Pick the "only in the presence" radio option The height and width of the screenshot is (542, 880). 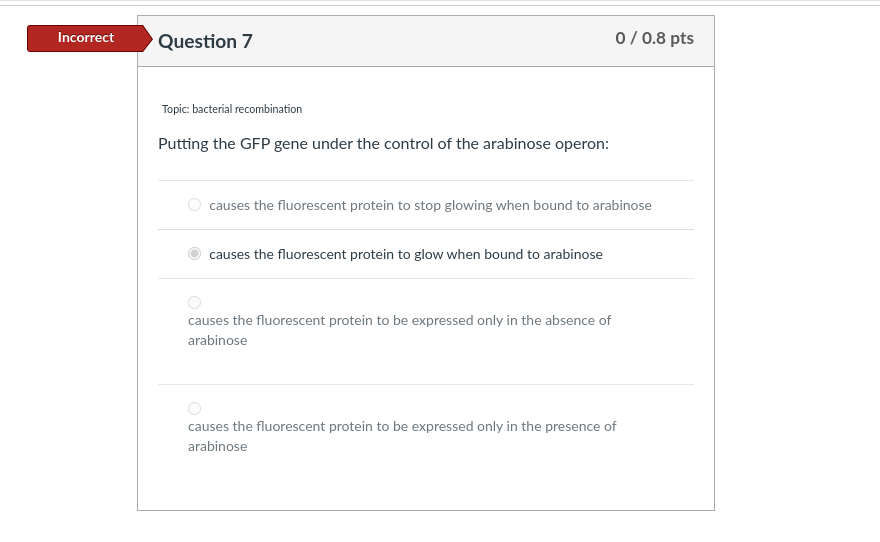[195, 408]
